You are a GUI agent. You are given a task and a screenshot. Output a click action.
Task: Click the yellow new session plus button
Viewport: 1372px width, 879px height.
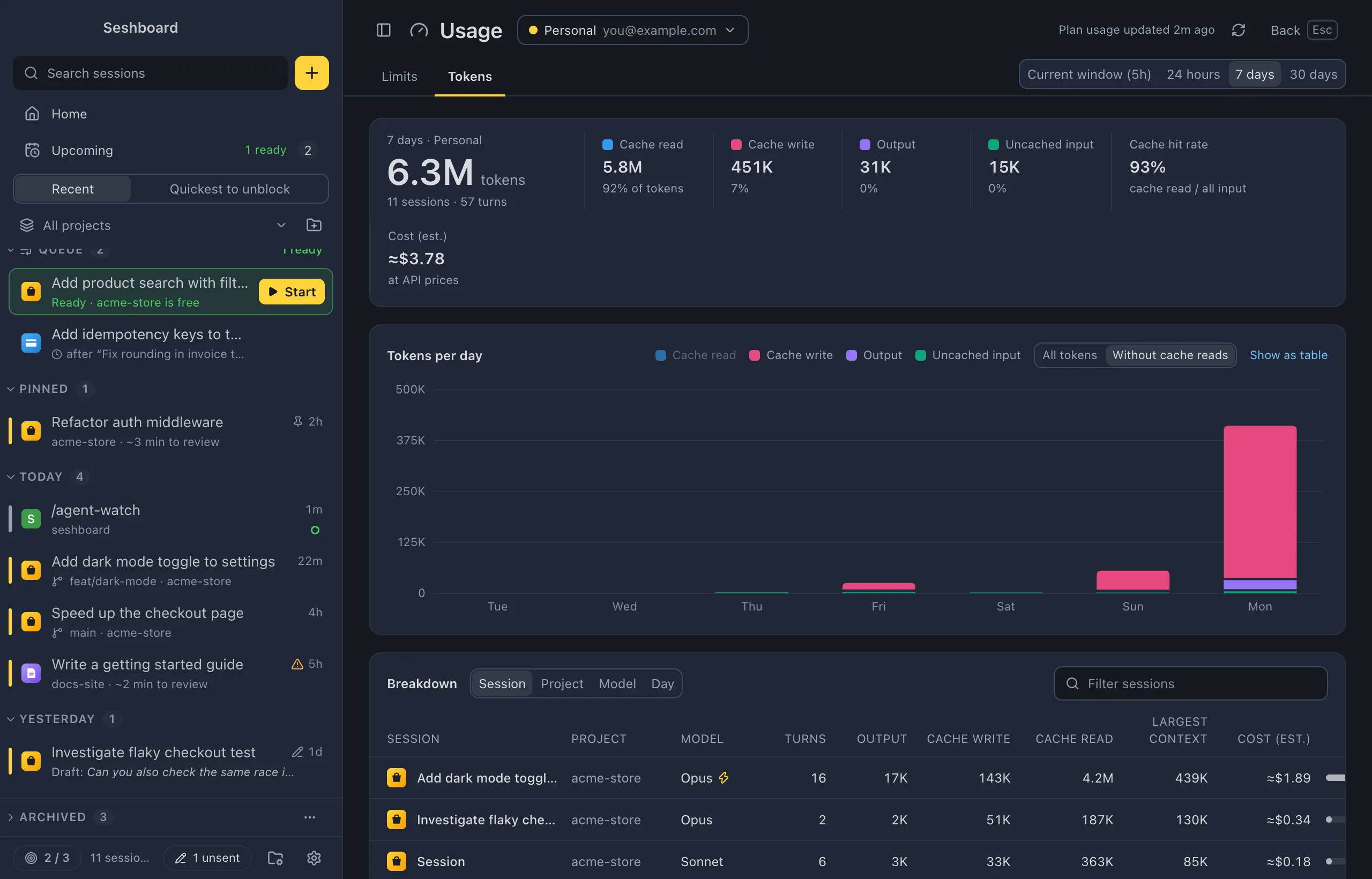click(x=311, y=72)
